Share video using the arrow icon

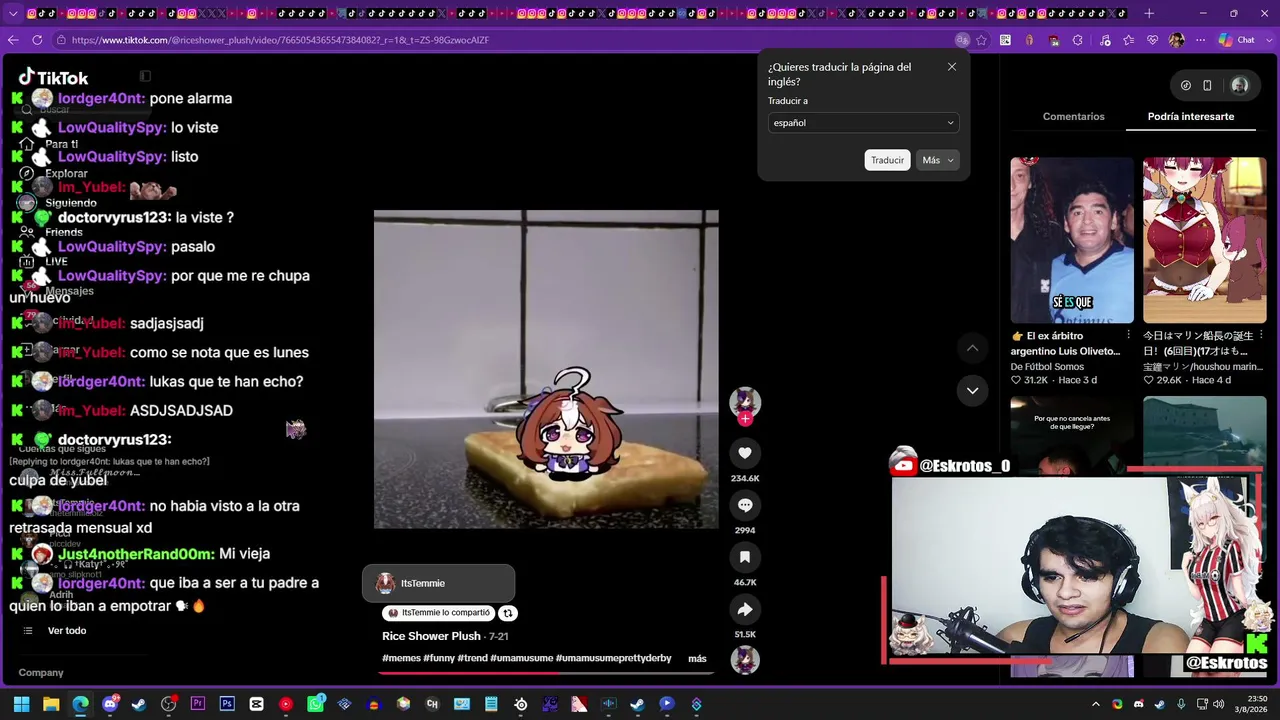pos(745,609)
